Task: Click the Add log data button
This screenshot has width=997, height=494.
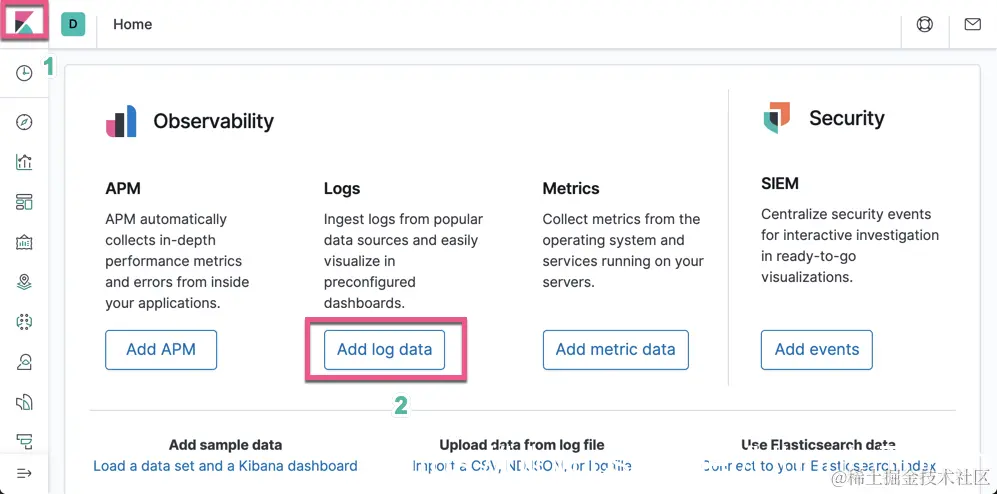Action: tap(384, 350)
